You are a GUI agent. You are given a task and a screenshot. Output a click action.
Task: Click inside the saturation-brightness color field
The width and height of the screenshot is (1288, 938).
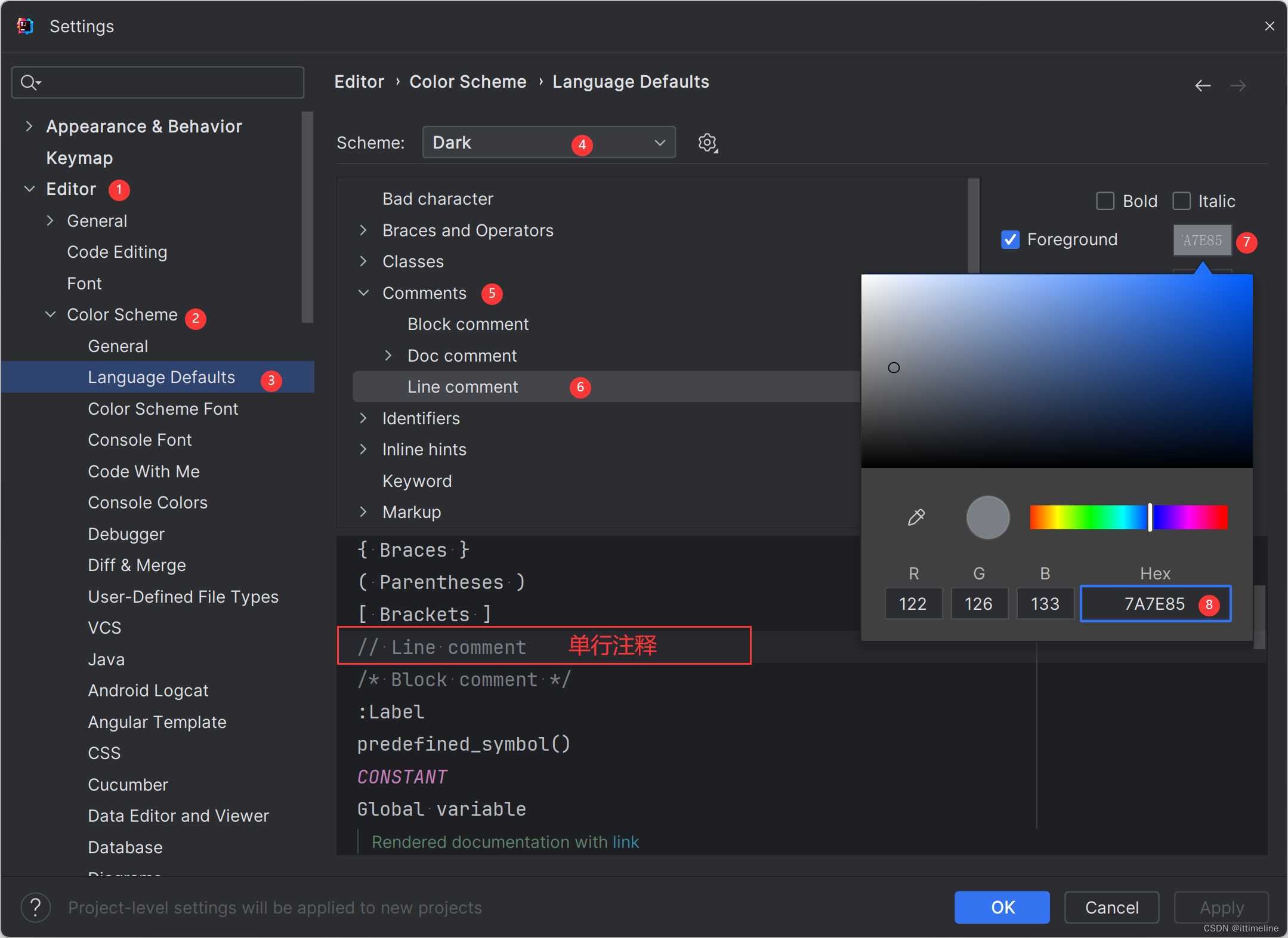coord(1057,371)
